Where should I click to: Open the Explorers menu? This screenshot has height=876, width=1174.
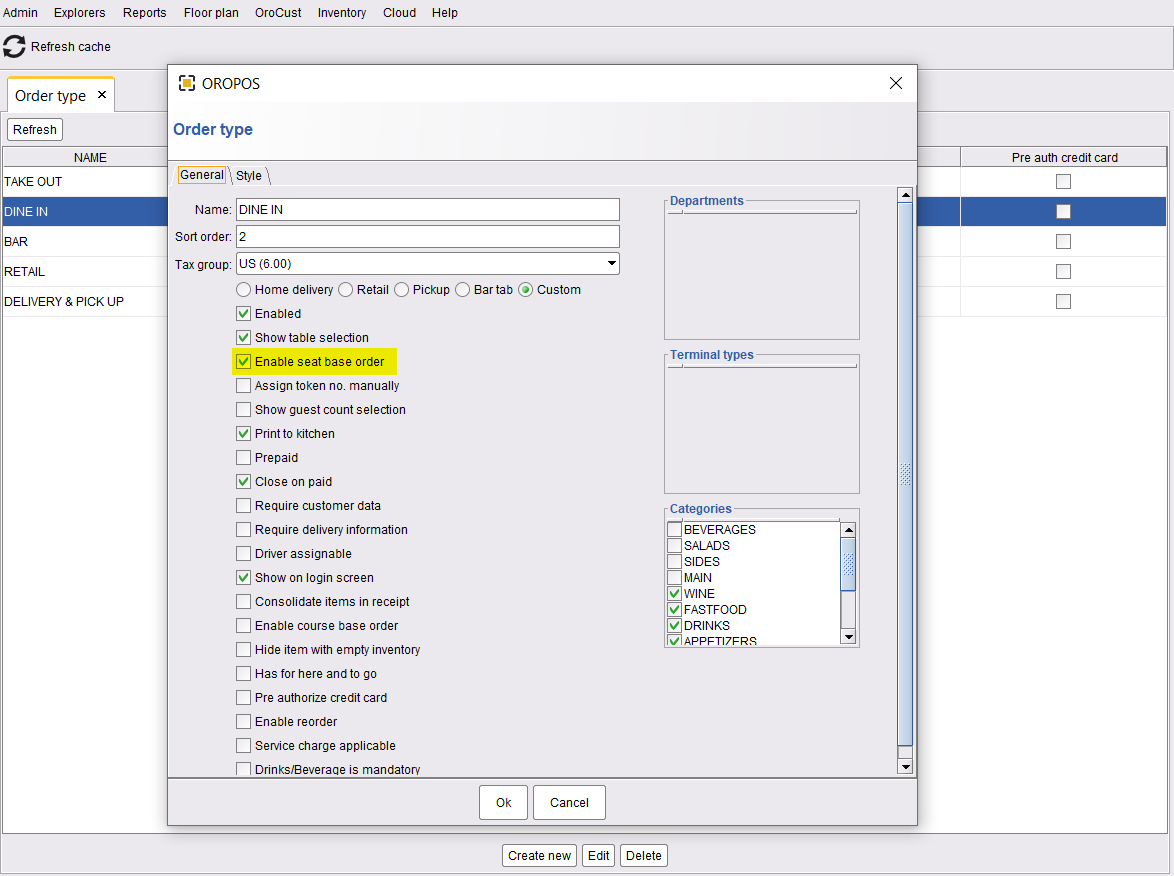tap(79, 13)
